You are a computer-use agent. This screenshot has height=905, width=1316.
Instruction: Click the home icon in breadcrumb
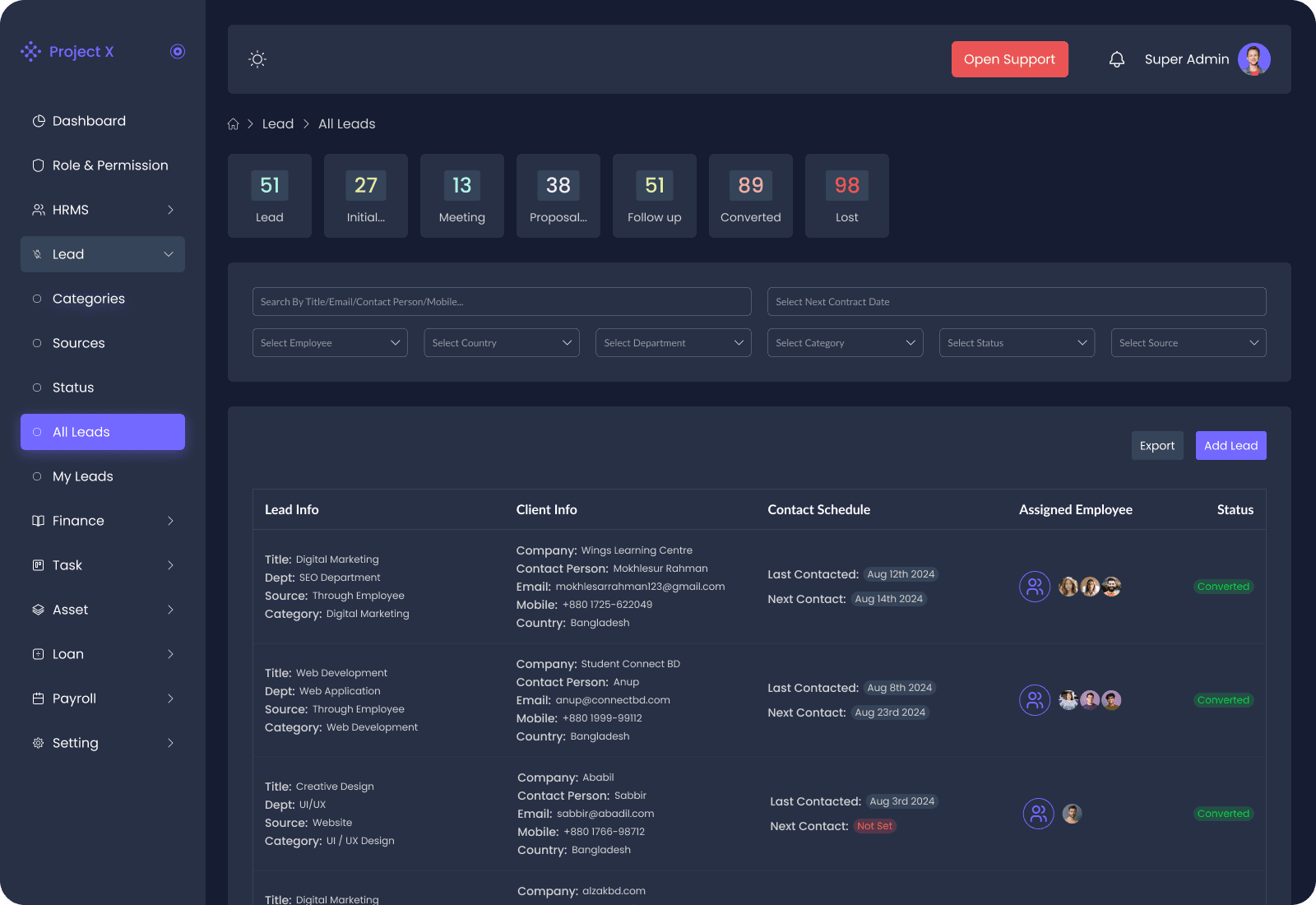pyautogui.click(x=234, y=124)
